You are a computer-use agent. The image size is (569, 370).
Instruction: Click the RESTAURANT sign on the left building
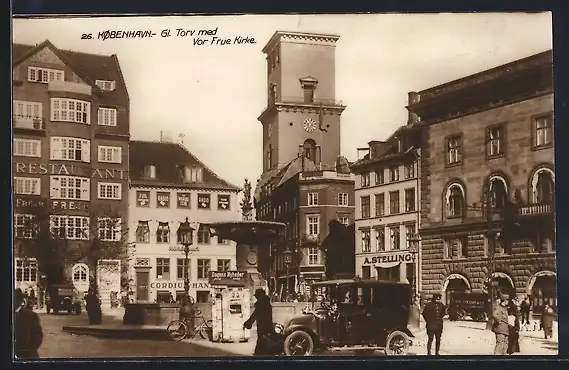71,170
